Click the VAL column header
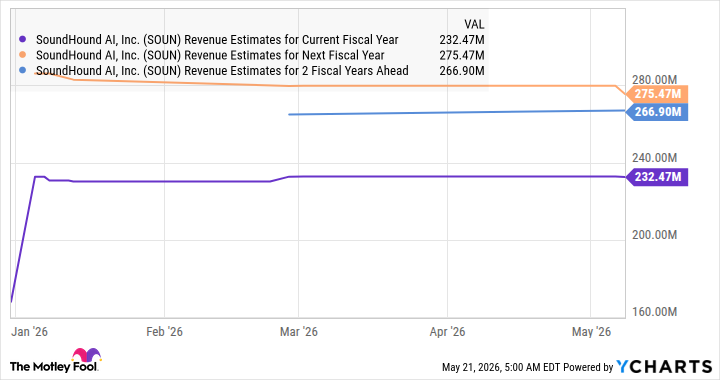This screenshot has width=720, height=380. 474,24
